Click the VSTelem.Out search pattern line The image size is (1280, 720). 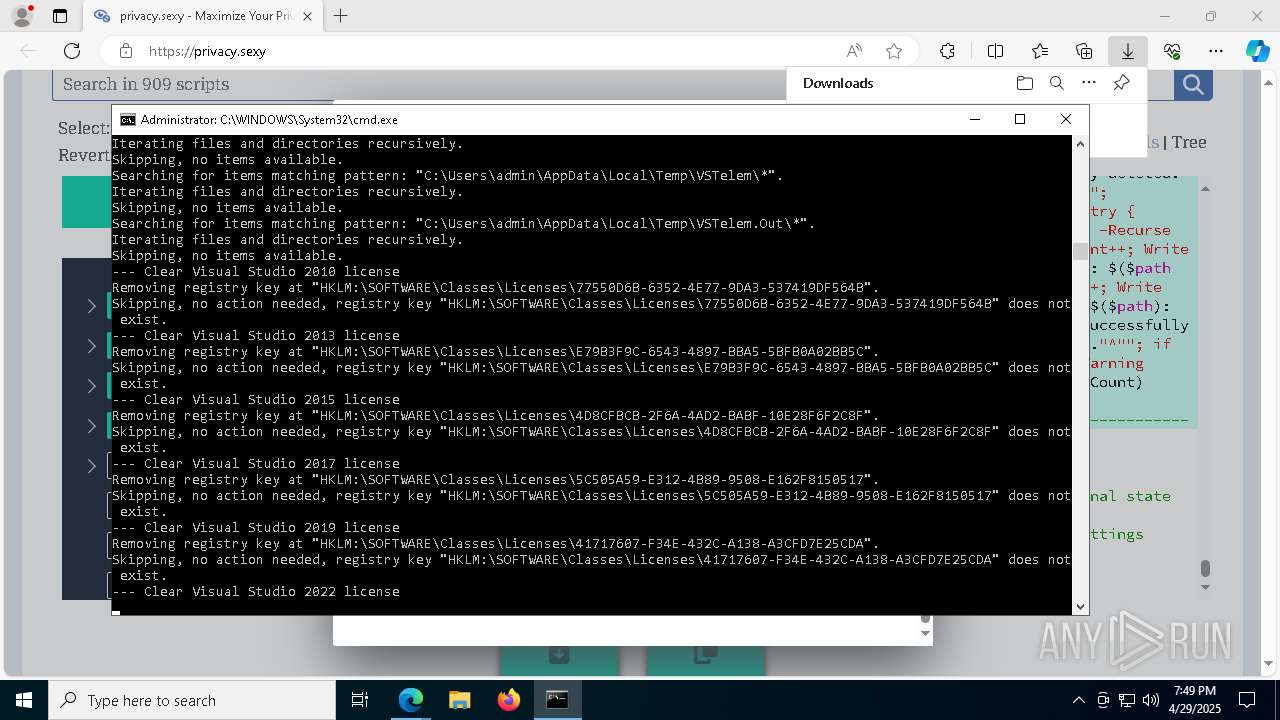click(x=463, y=223)
